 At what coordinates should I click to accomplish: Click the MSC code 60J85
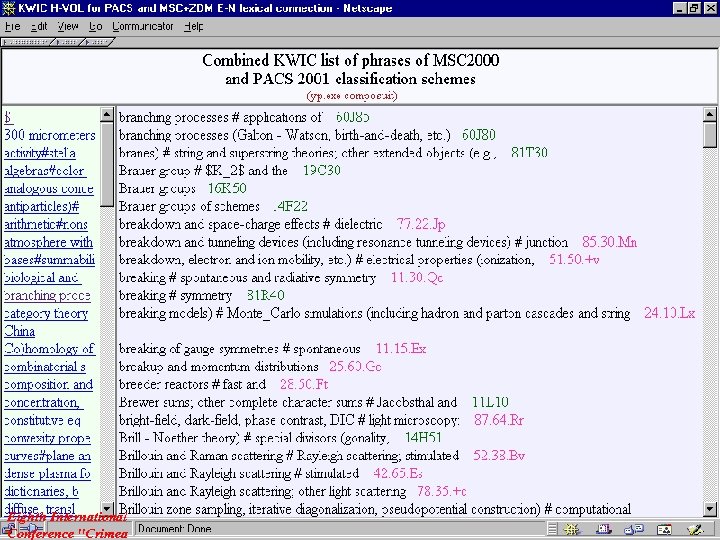(x=353, y=118)
